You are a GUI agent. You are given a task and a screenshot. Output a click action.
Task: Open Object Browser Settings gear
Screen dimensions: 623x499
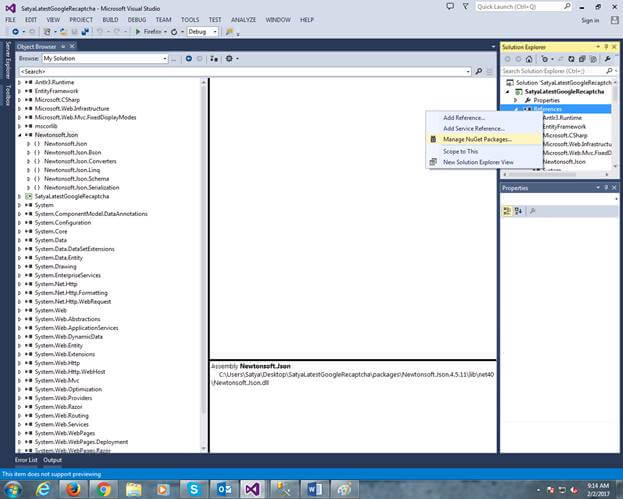(229, 58)
